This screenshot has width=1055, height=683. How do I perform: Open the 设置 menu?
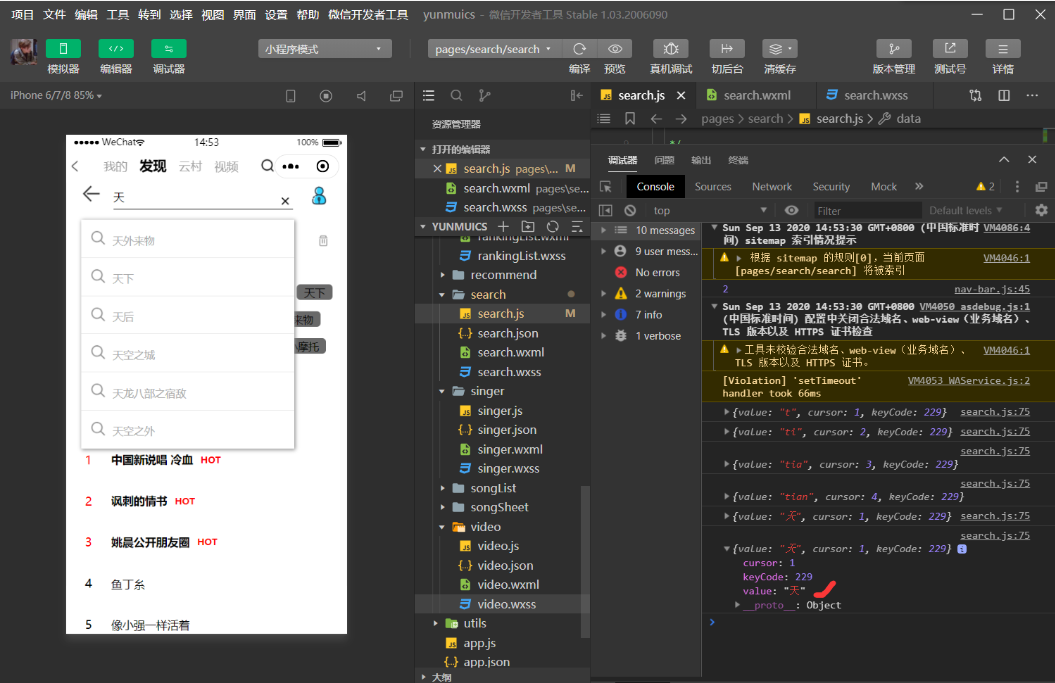(x=276, y=14)
